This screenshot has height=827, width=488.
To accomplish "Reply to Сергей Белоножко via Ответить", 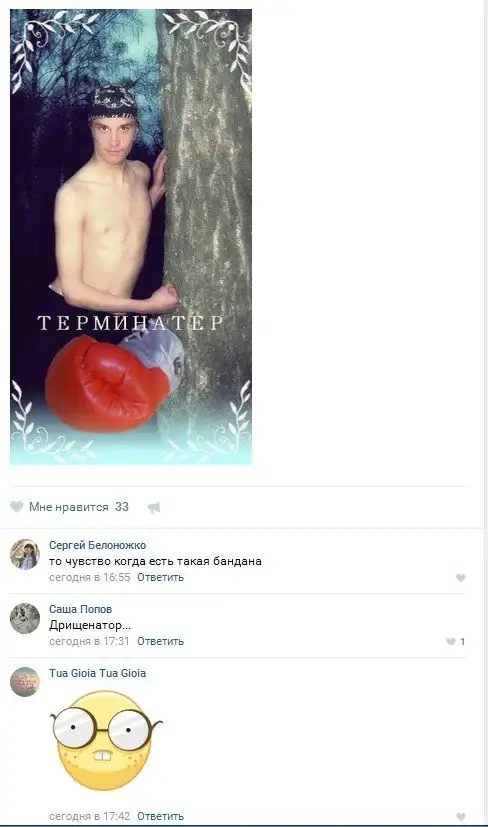I will point(160,578).
